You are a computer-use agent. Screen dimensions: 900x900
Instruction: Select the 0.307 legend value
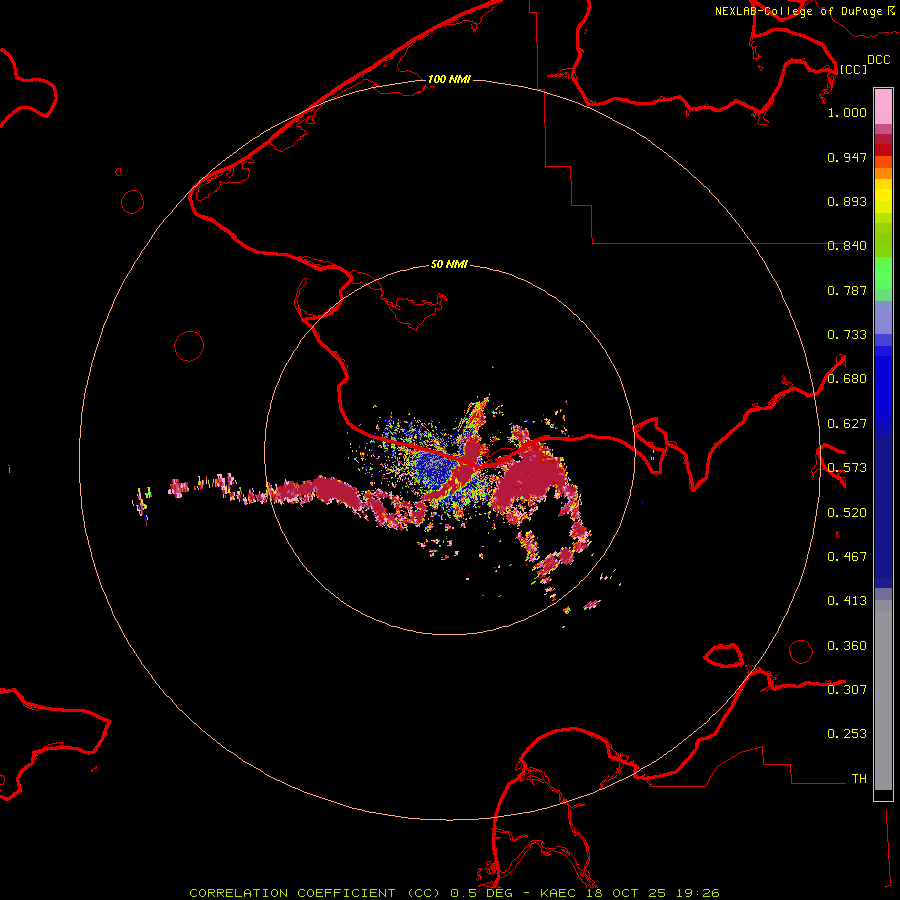coord(847,690)
